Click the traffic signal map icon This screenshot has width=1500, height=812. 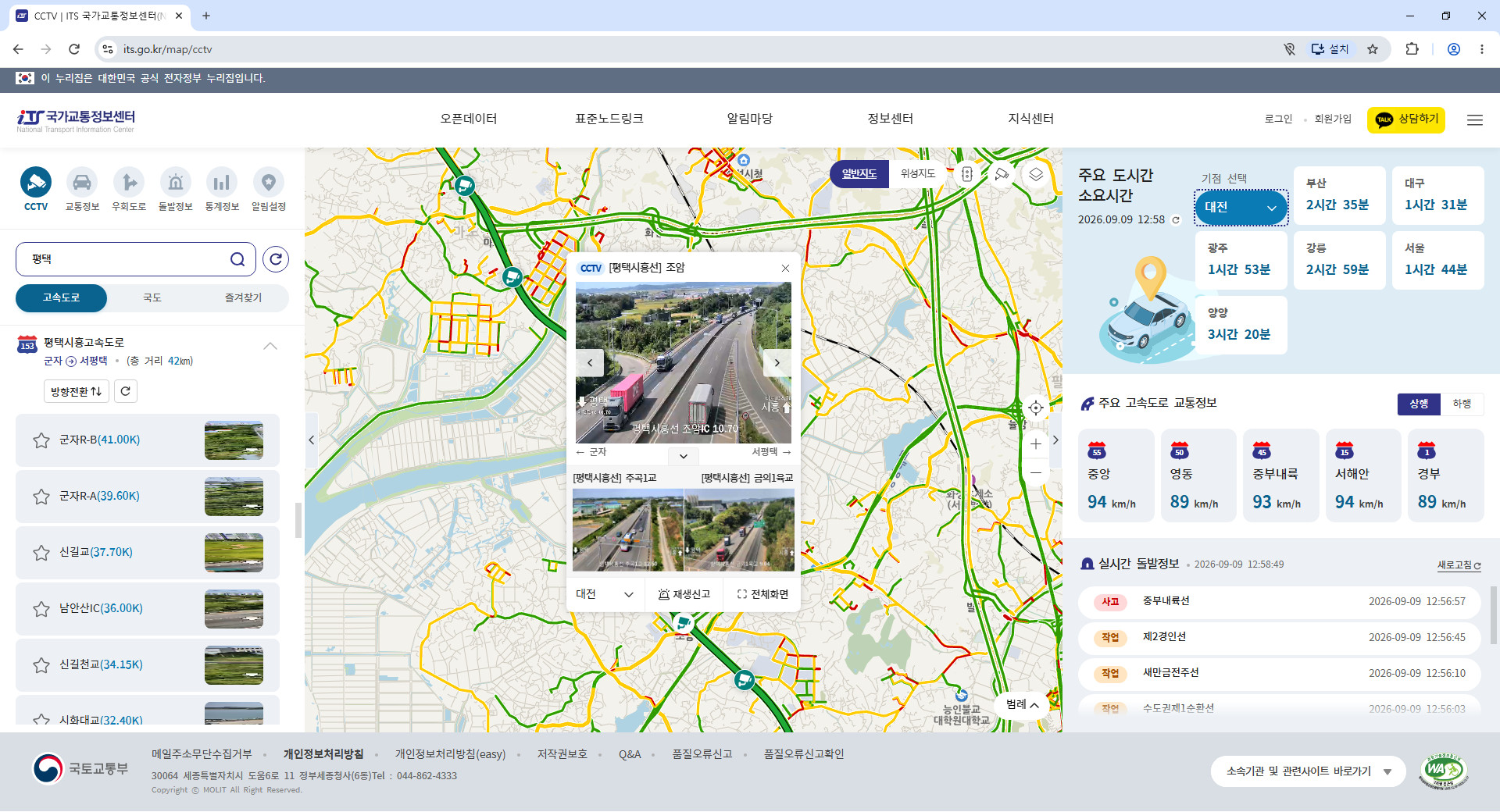tap(966, 174)
